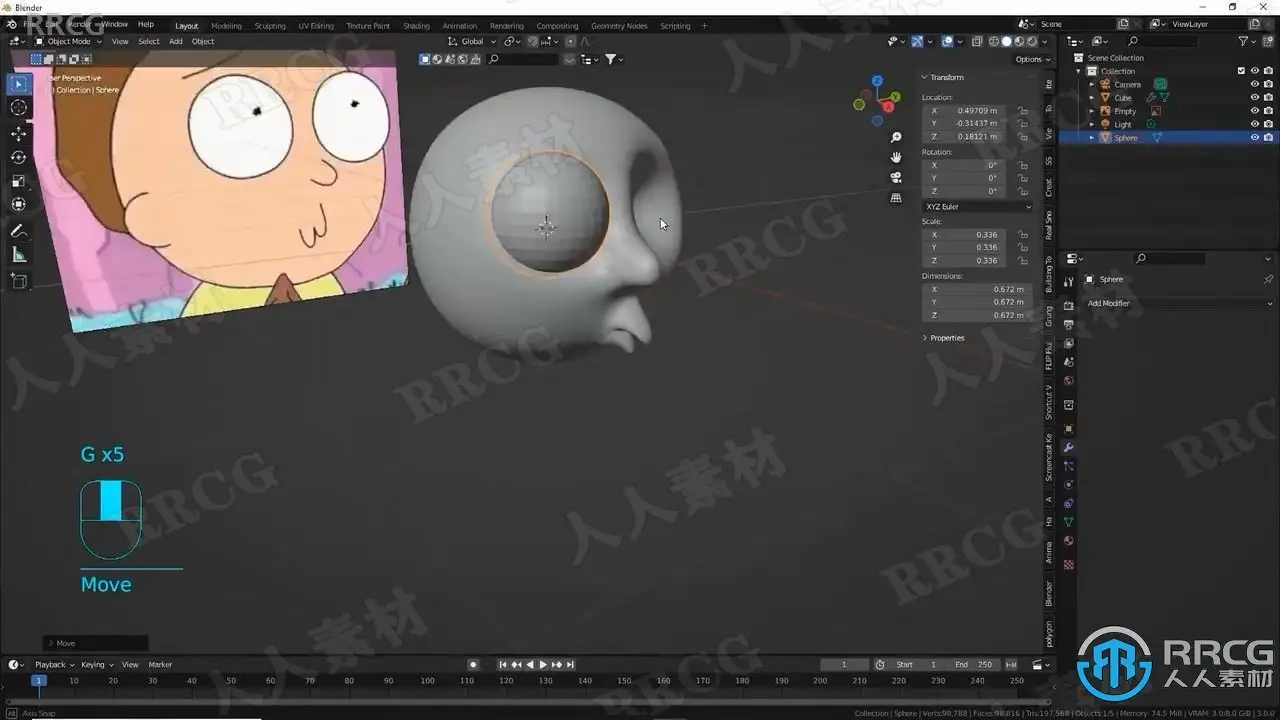This screenshot has height=720, width=1280.
Task: Open the viewport Object menu
Action: [x=203, y=41]
